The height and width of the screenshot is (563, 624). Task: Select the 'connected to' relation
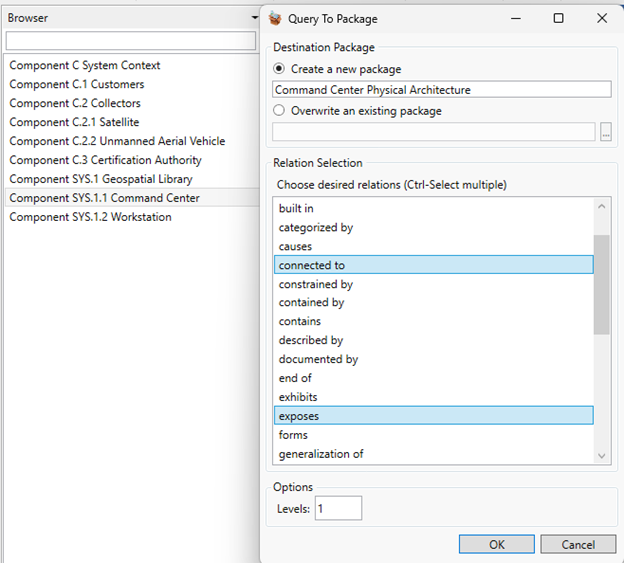(433, 265)
